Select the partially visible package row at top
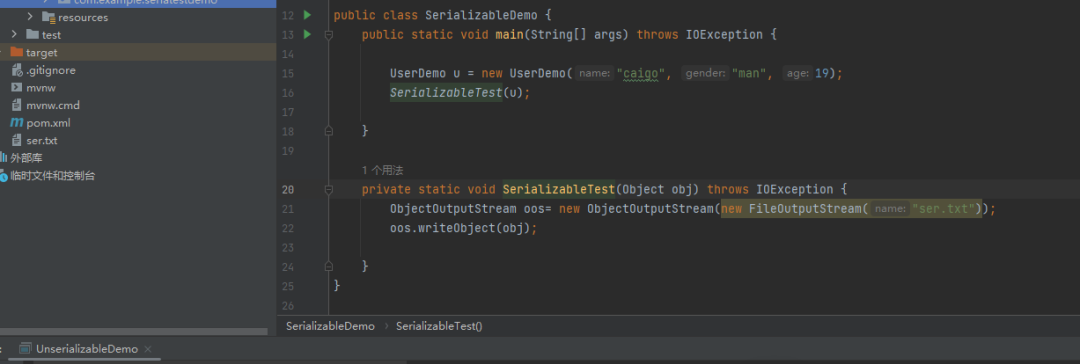 tap(138, 3)
